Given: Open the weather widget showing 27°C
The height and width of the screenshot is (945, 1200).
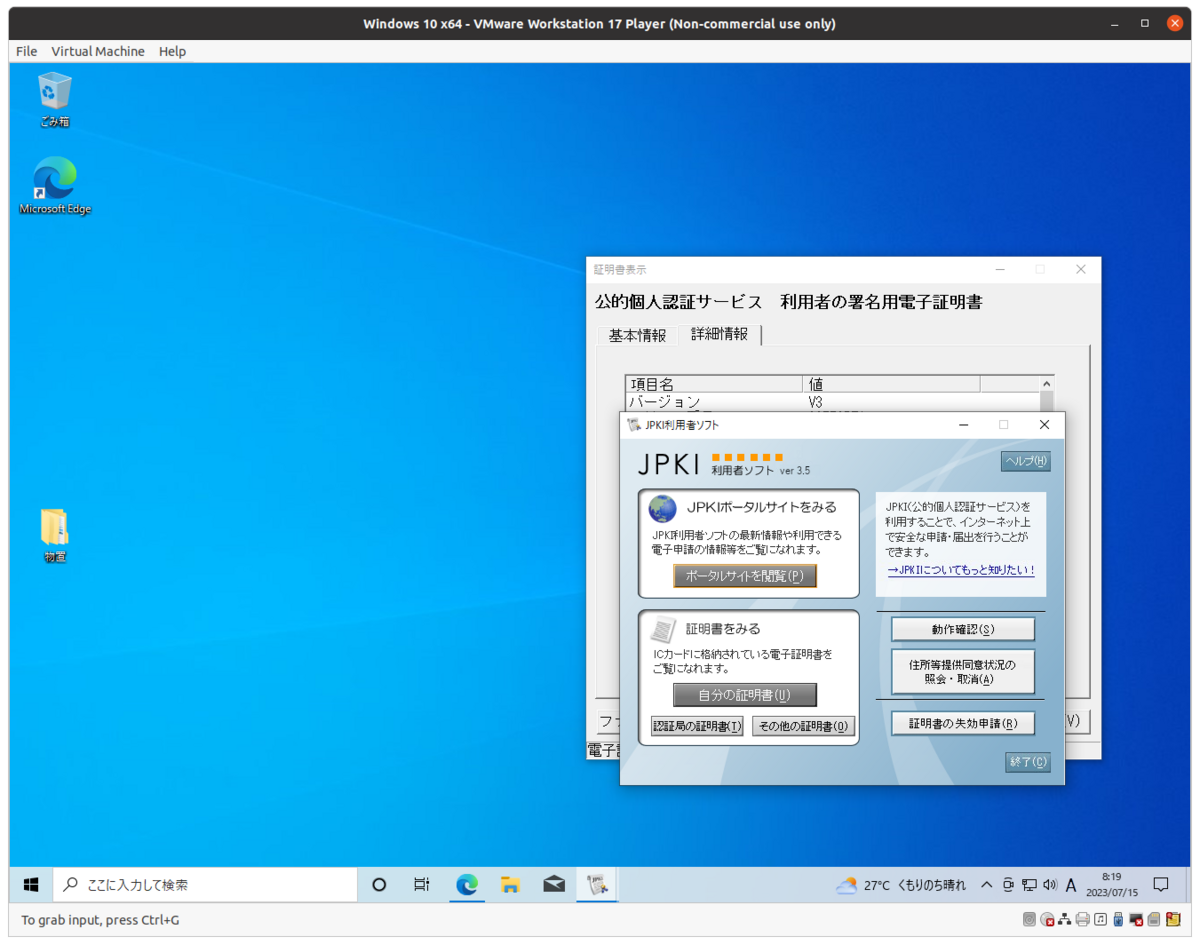Looking at the screenshot, I should pyautogui.click(x=901, y=885).
